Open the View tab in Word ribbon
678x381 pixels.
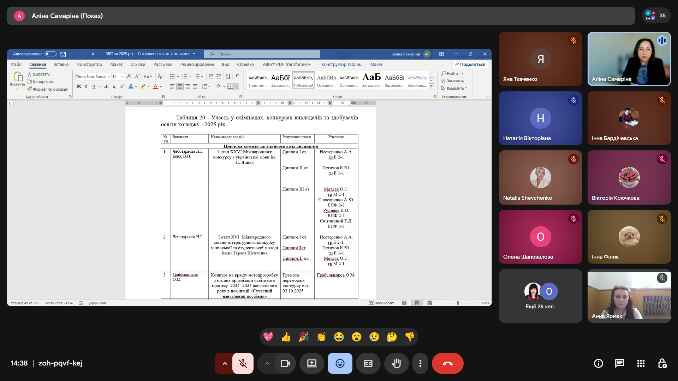point(225,64)
